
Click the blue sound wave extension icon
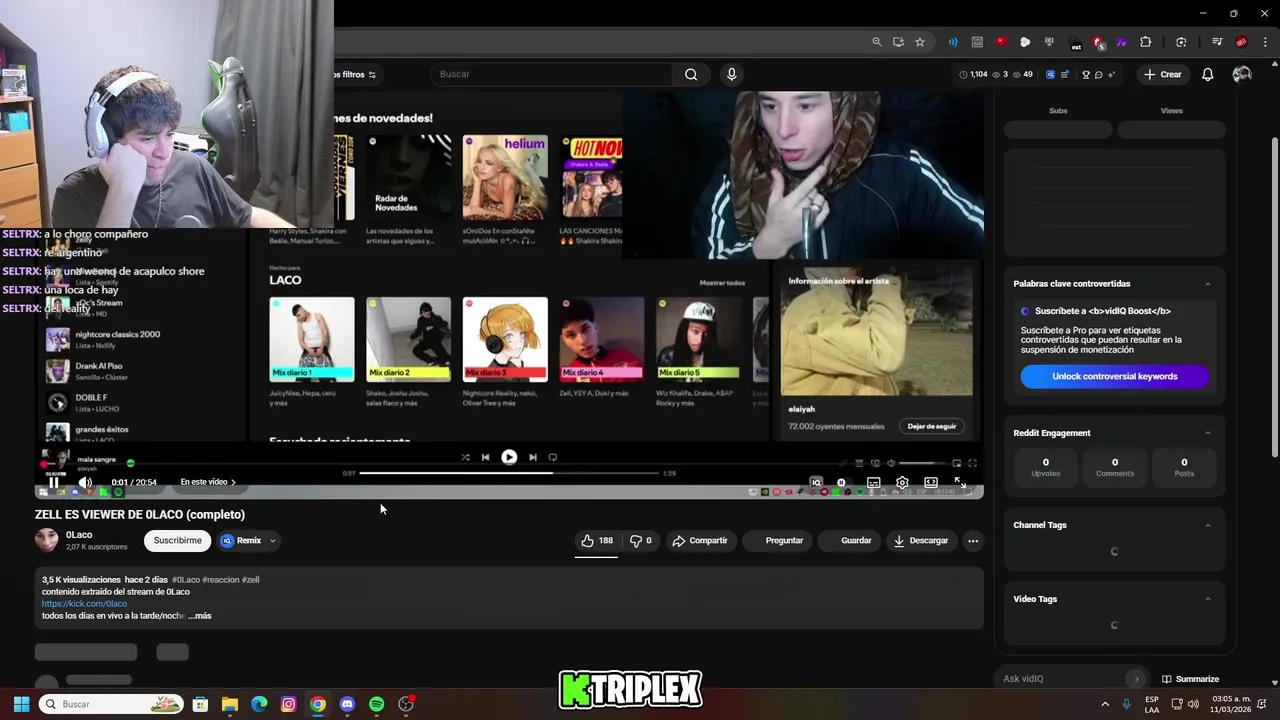953,42
